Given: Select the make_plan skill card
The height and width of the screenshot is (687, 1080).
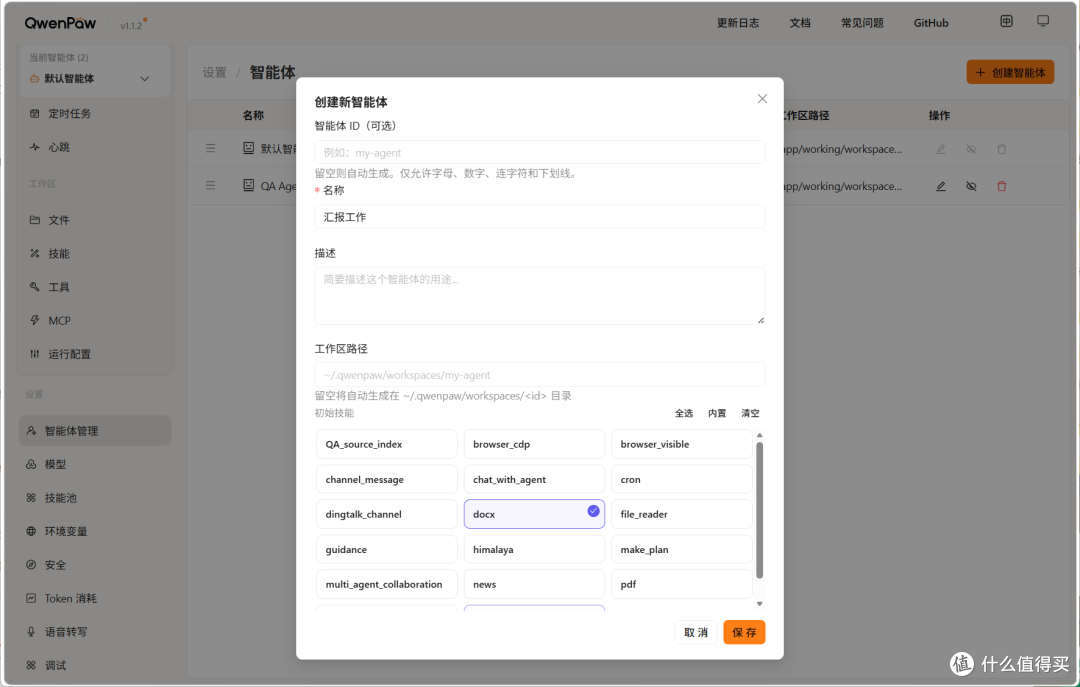Looking at the screenshot, I should pyautogui.click(x=681, y=549).
